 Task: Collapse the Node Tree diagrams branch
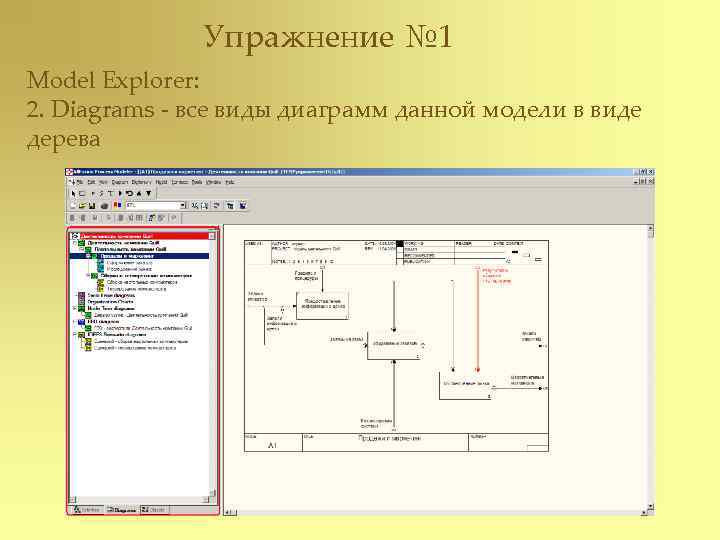[74, 308]
